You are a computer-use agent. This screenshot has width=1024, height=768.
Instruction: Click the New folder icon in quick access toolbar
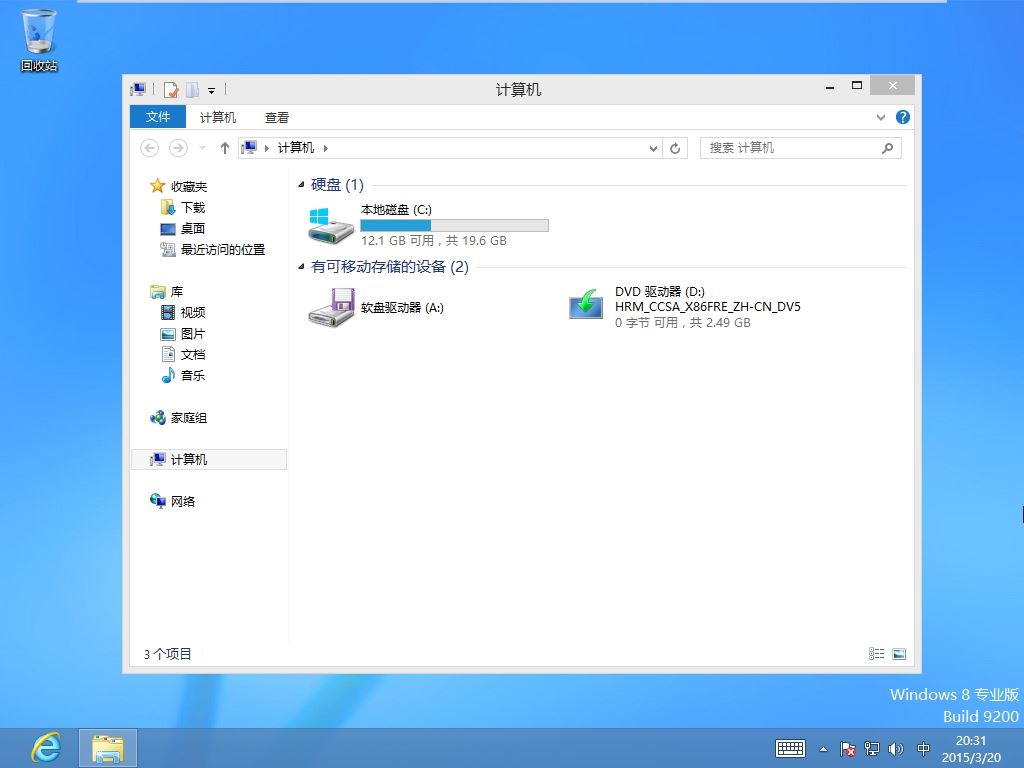coord(193,89)
